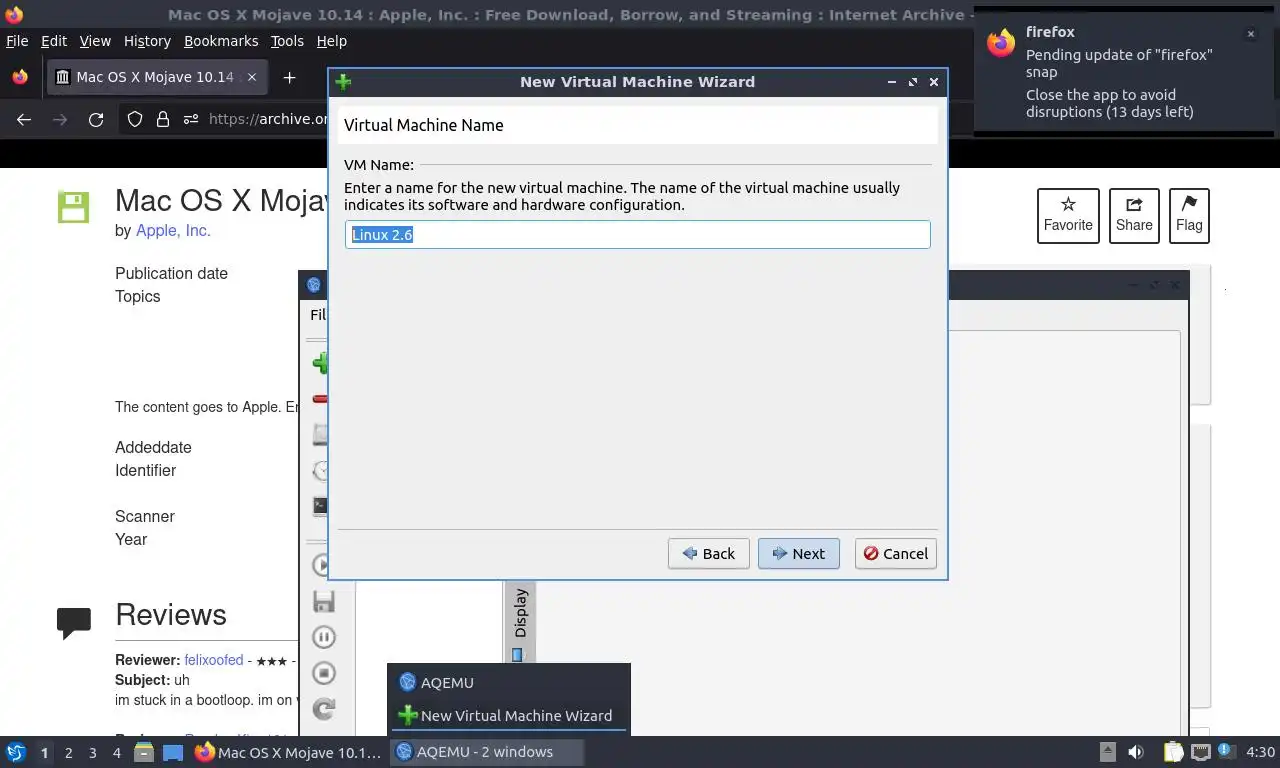Maximize the New Virtual Machine Wizard
1280x768 pixels.
[913, 82]
